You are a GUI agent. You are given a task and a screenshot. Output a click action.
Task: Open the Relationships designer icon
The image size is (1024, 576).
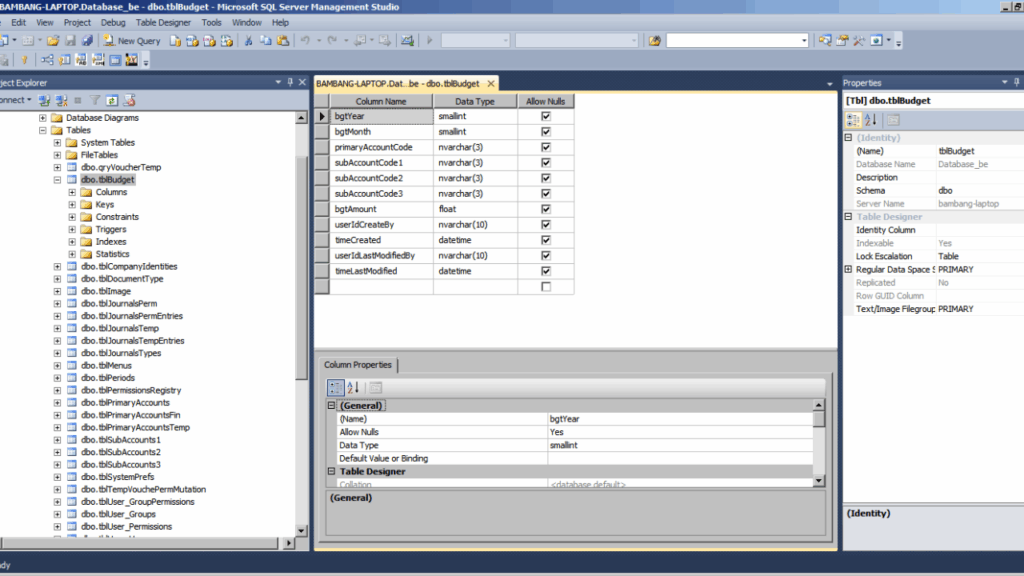[x=46, y=60]
